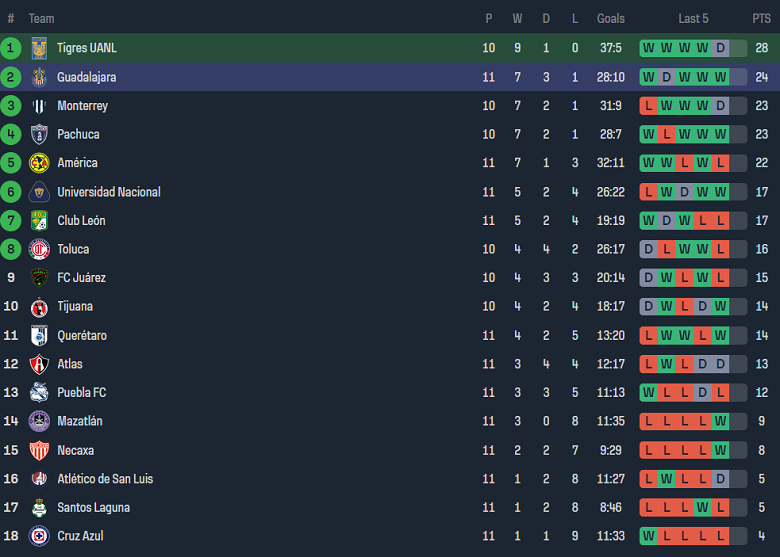Click the Last 5 column header
Viewport: 780px width, 557px height.
(x=693, y=19)
